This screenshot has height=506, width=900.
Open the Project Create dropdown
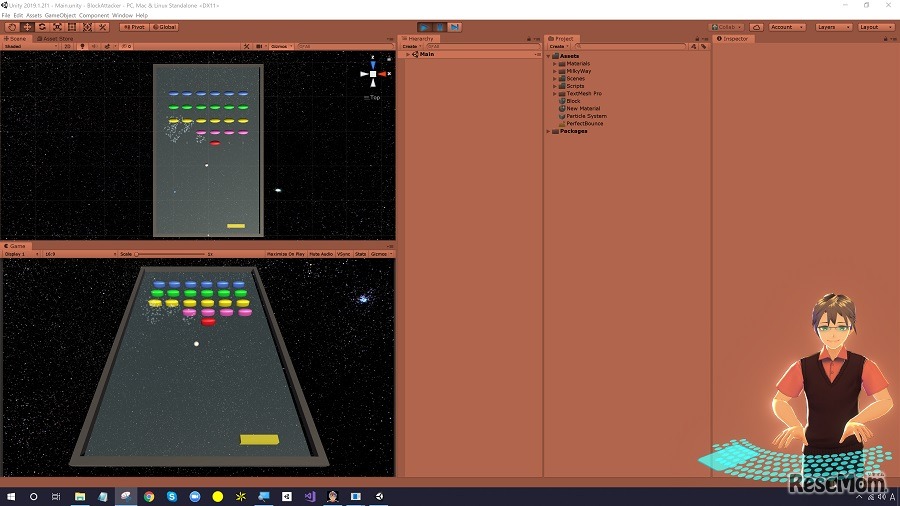point(558,46)
